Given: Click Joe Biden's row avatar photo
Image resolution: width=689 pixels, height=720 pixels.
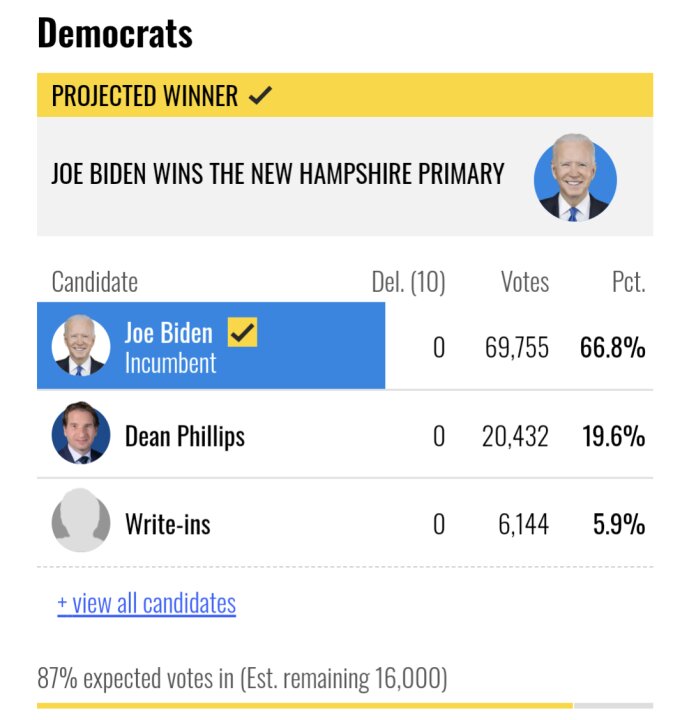Looking at the screenshot, I should point(81,345).
